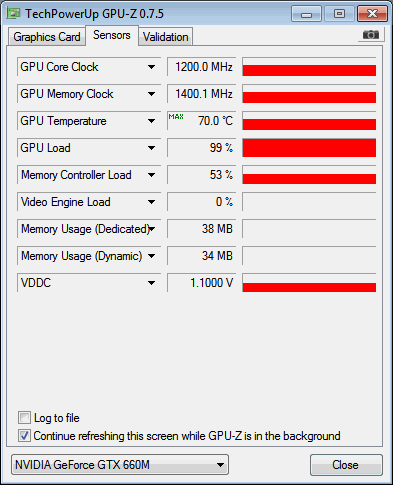Close window using the red X button

pos(372,14)
